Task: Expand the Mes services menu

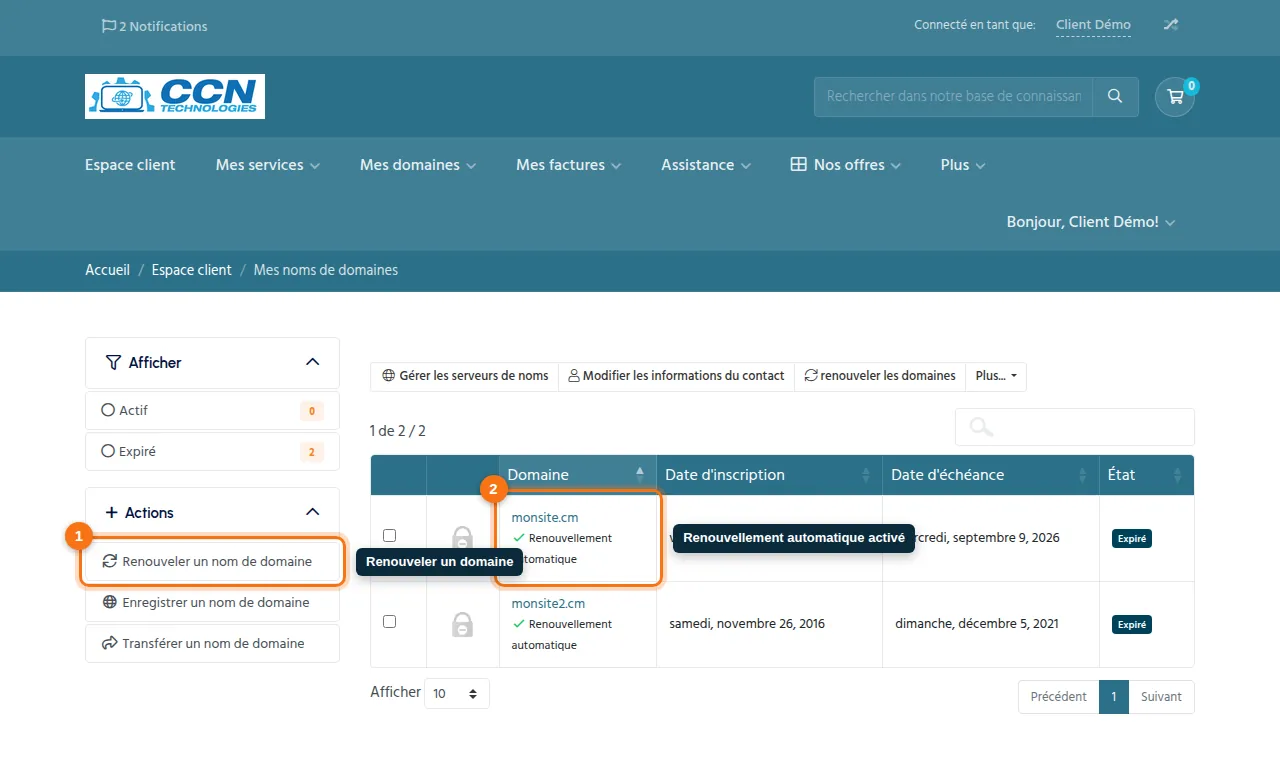Action: 268,165
